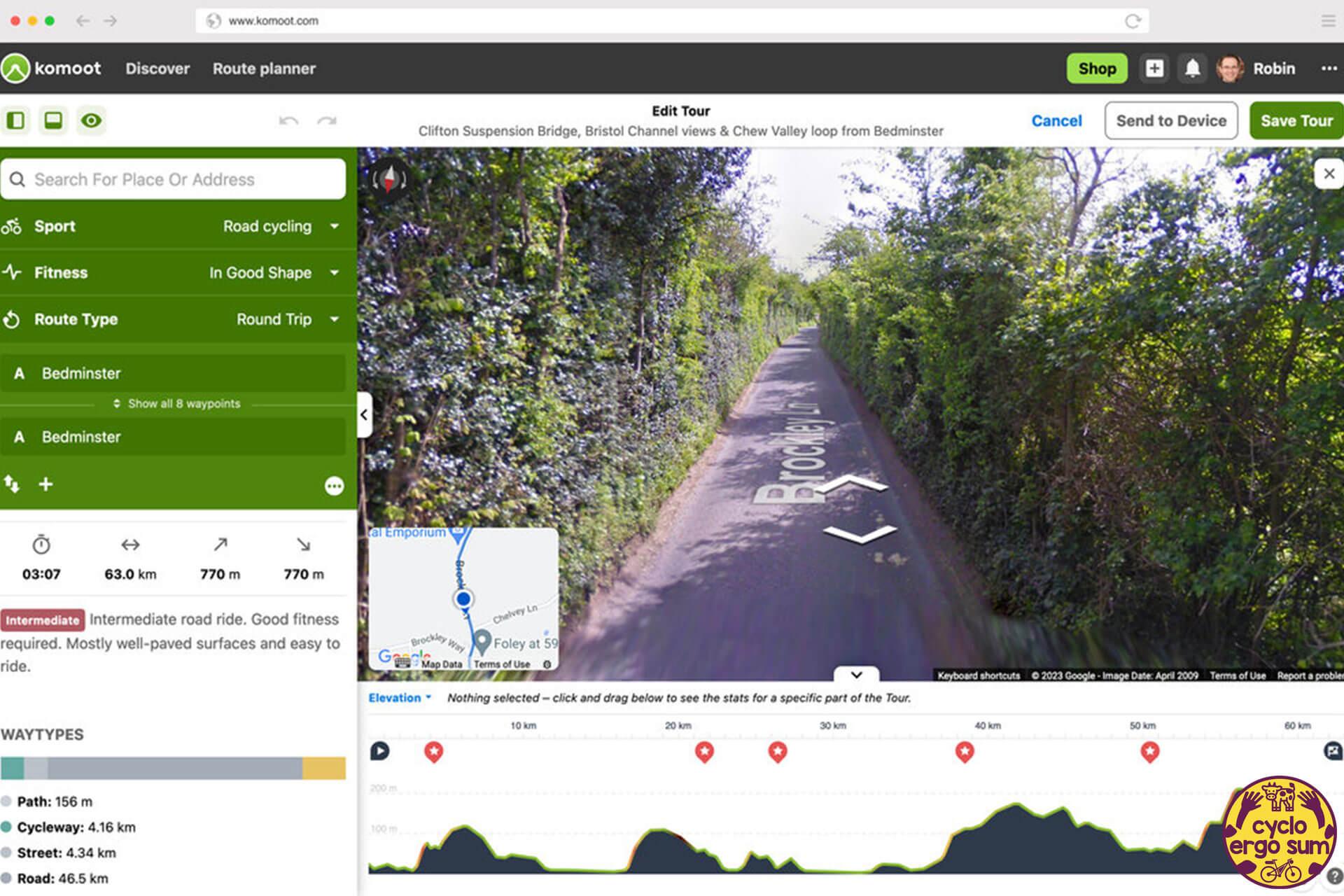
Task: Click Keyboard shortcuts link in Street View
Action: (979, 675)
